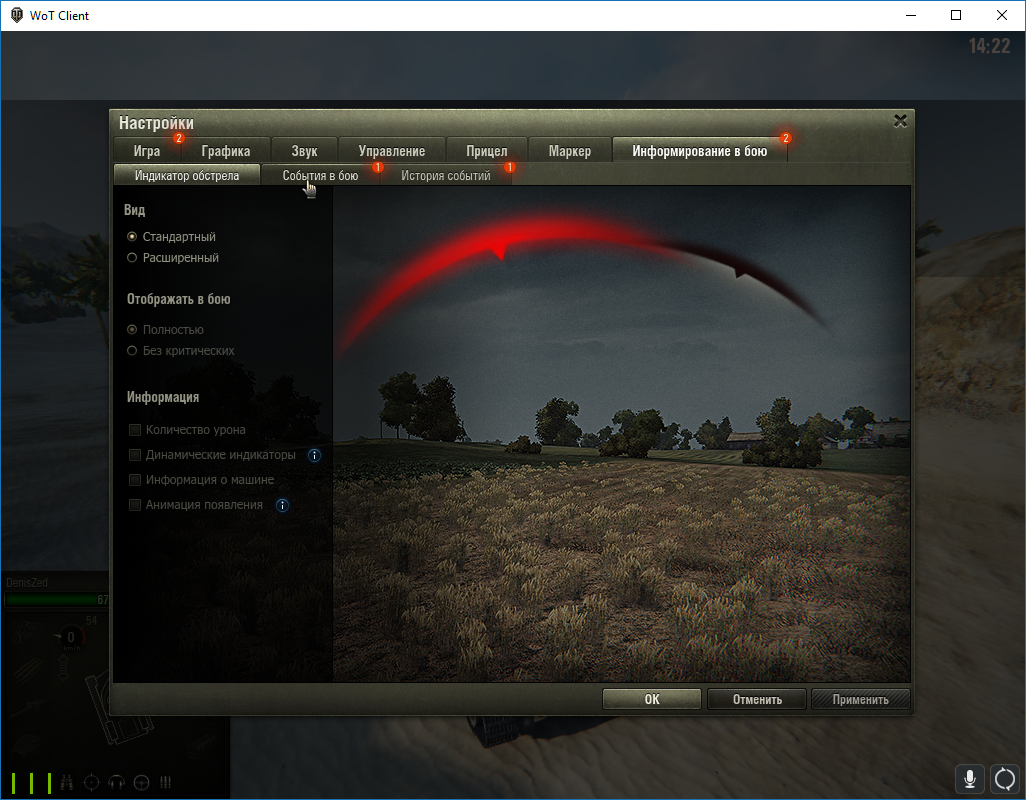Click the DenisZed player name
The image size is (1026, 800).
click(x=27, y=582)
